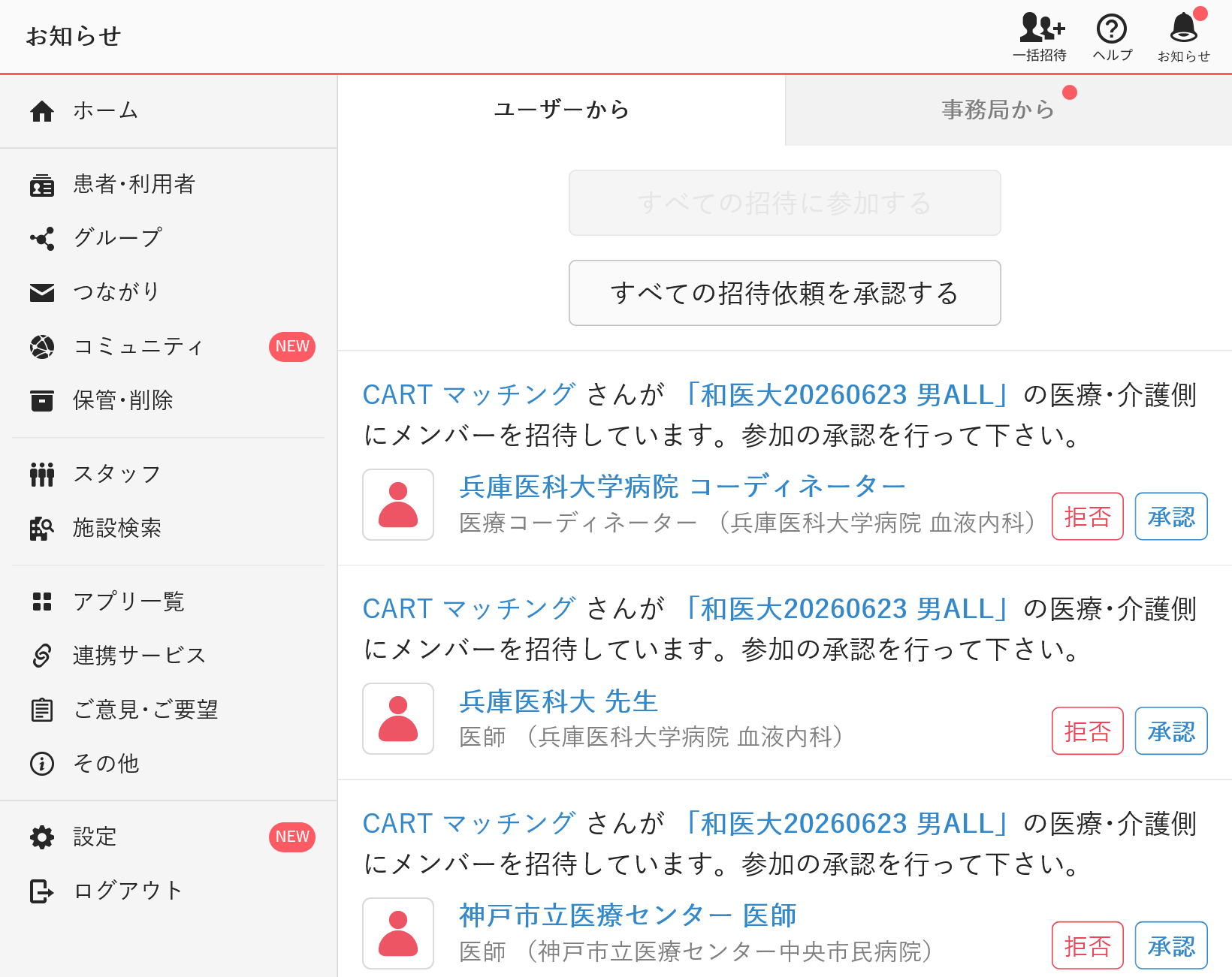Select ログアウト to sign out
Screen dimensions: 1232x977
tap(168, 891)
